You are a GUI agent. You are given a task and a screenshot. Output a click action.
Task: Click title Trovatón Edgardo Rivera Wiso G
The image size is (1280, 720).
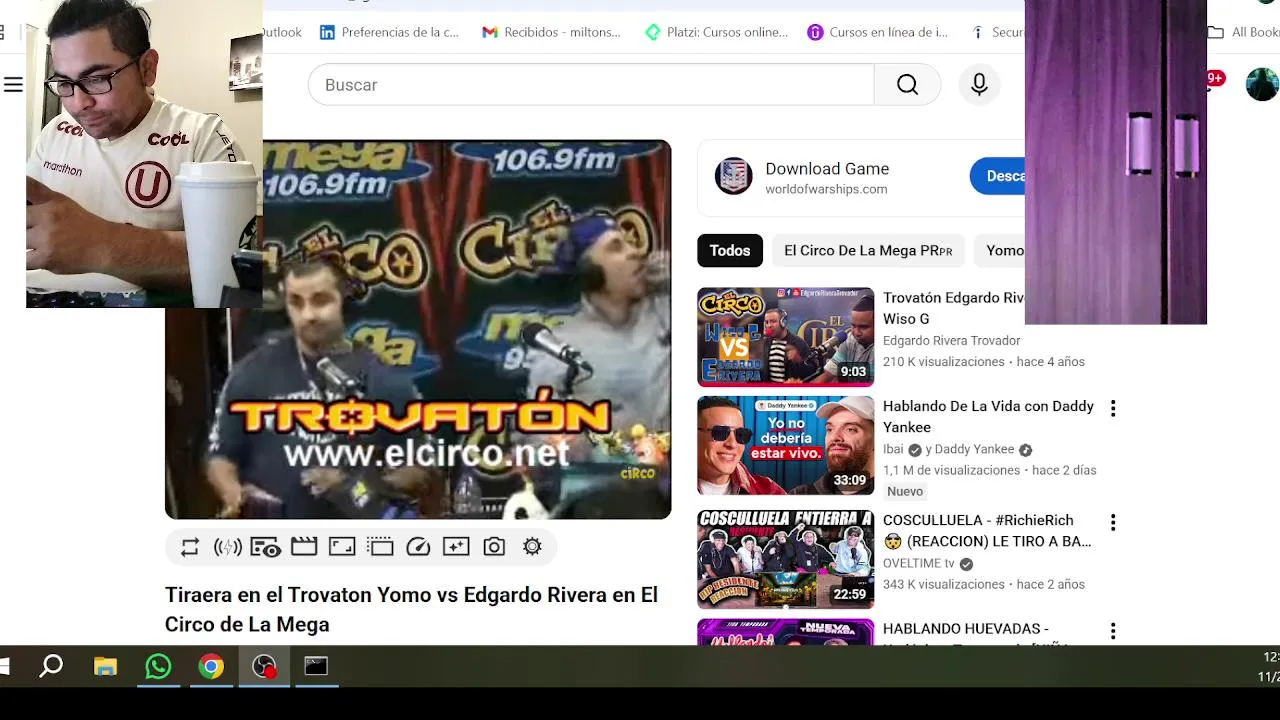pos(953,308)
